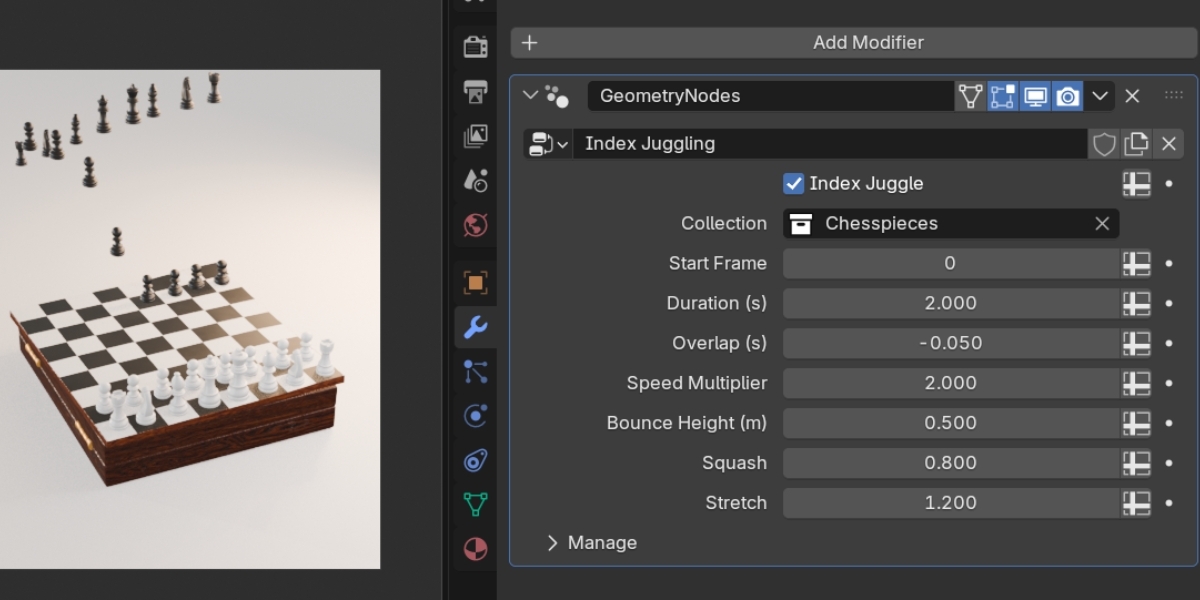Adjust the Bounce Height value field
Screen dimensions: 1200x600
[950, 423]
